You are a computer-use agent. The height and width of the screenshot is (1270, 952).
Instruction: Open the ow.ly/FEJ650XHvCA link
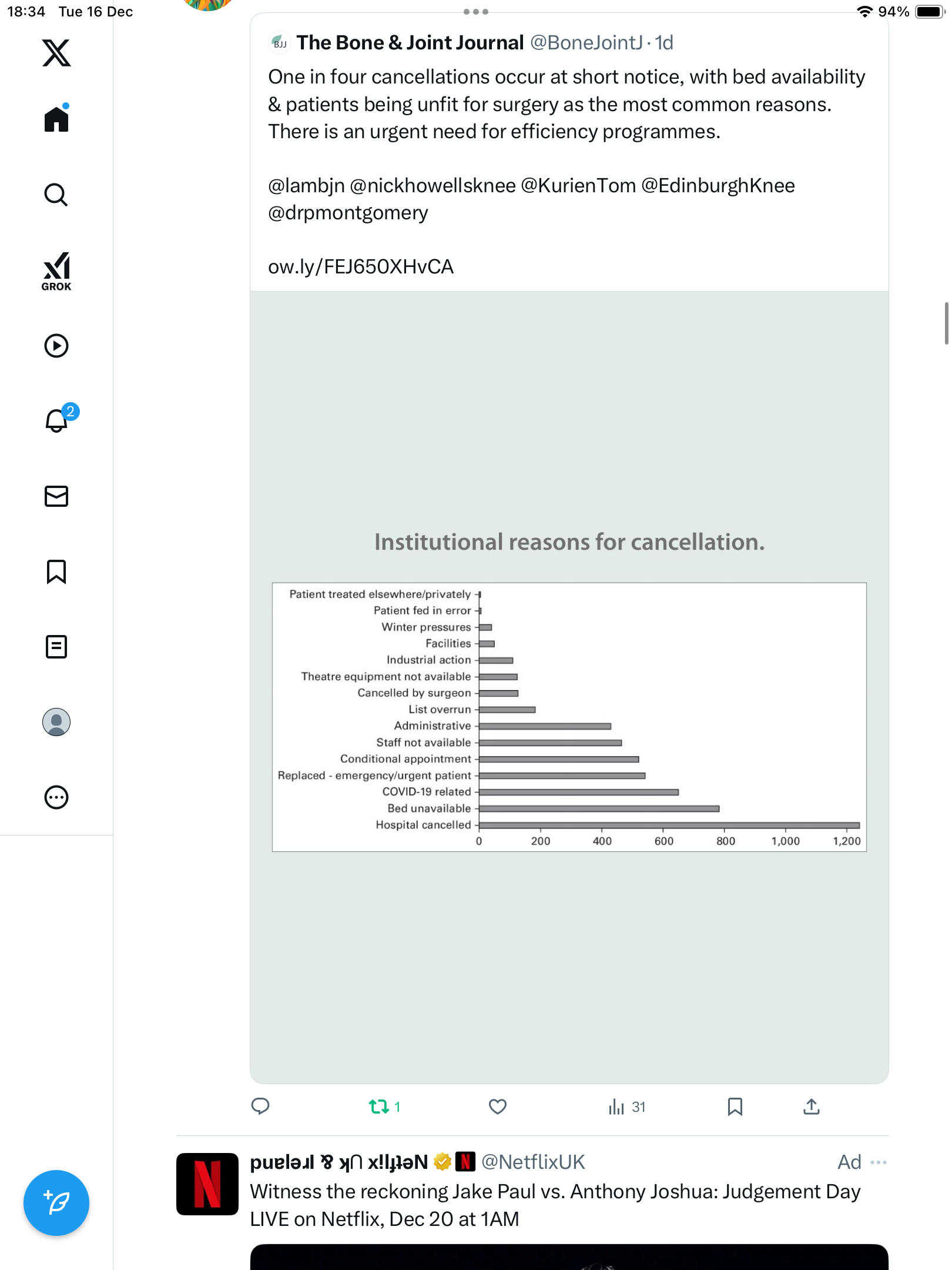[x=360, y=267]
